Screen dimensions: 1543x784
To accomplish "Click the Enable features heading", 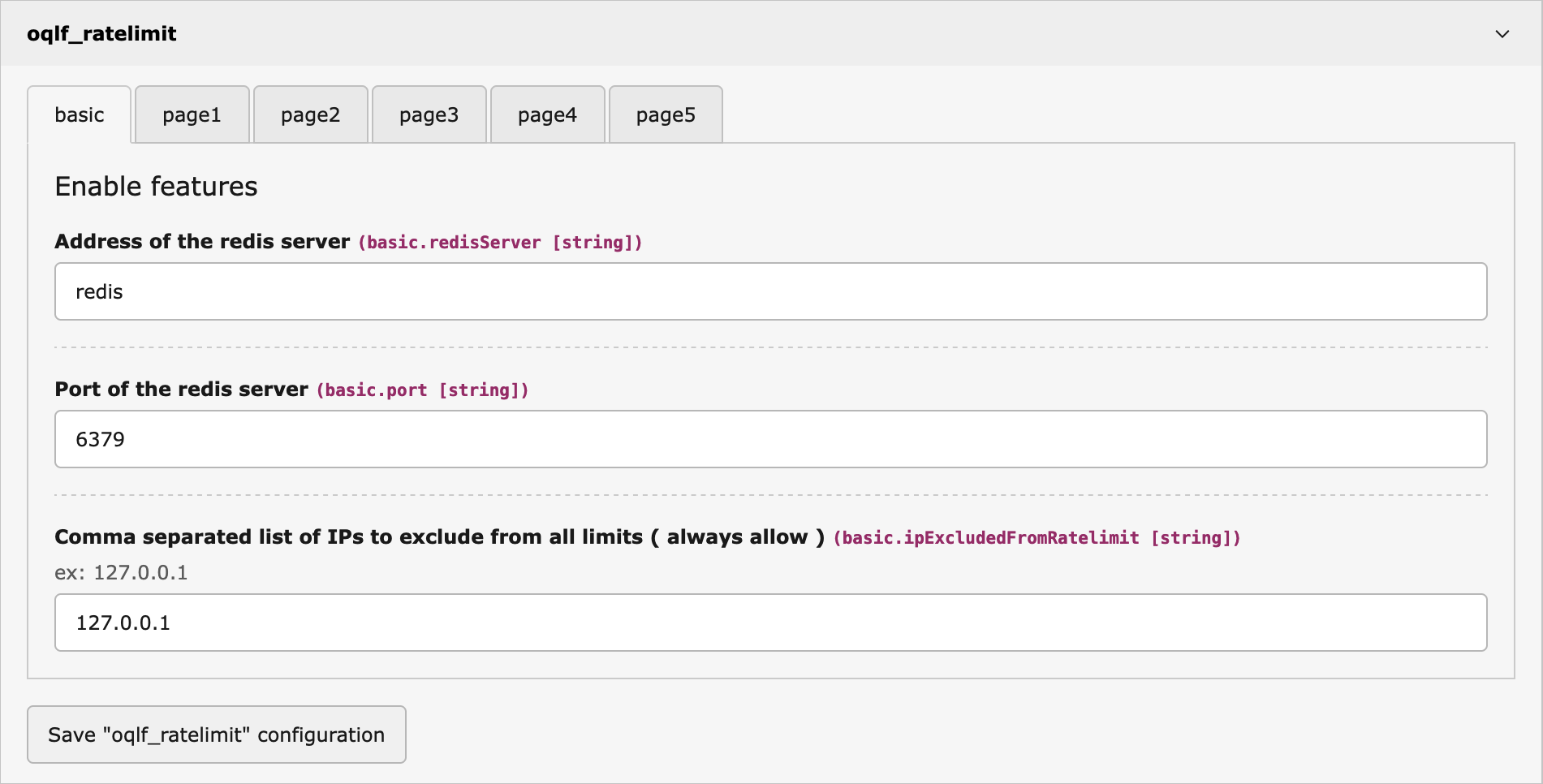I will tap(156, 186).
